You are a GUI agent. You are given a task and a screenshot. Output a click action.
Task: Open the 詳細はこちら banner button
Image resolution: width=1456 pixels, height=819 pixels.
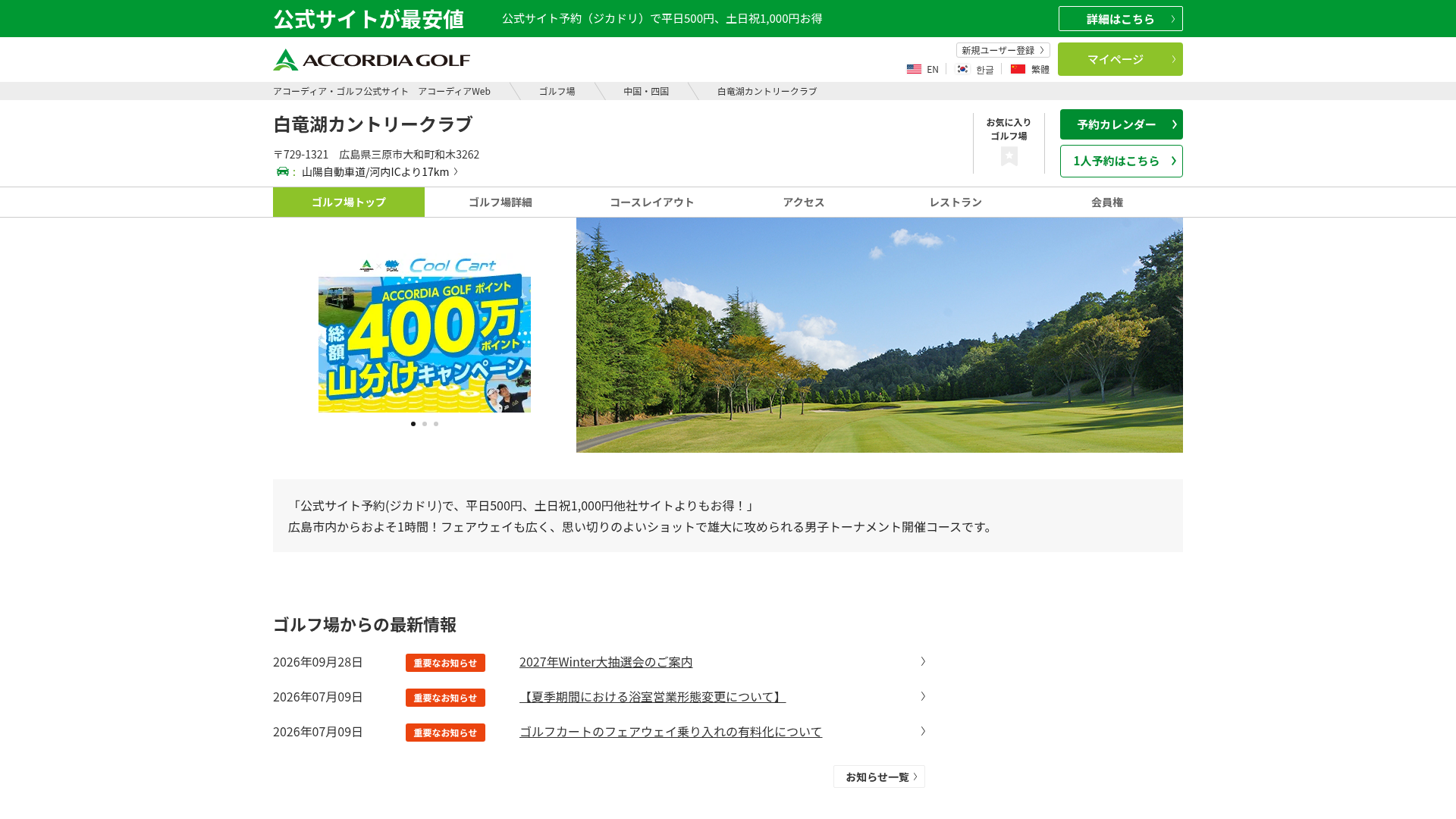[1120, 19]
